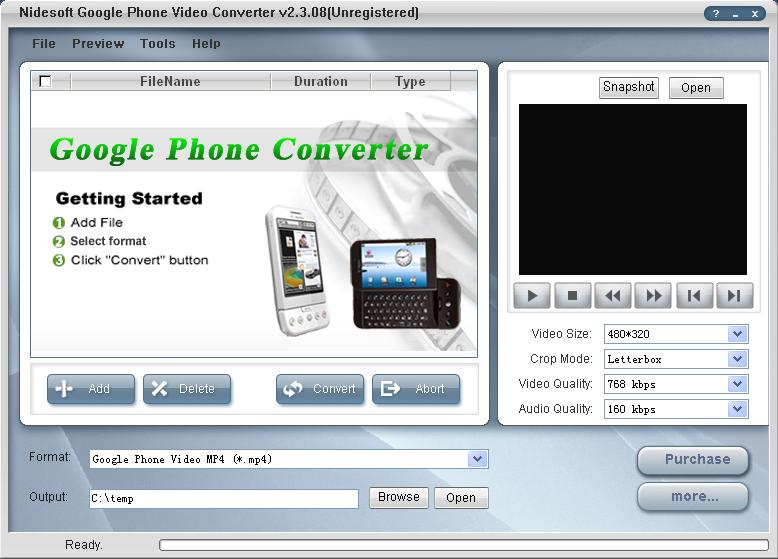Click the Output path field showing C:\temp
Viewport: 778px width, 559px height.
coord(224,498)
